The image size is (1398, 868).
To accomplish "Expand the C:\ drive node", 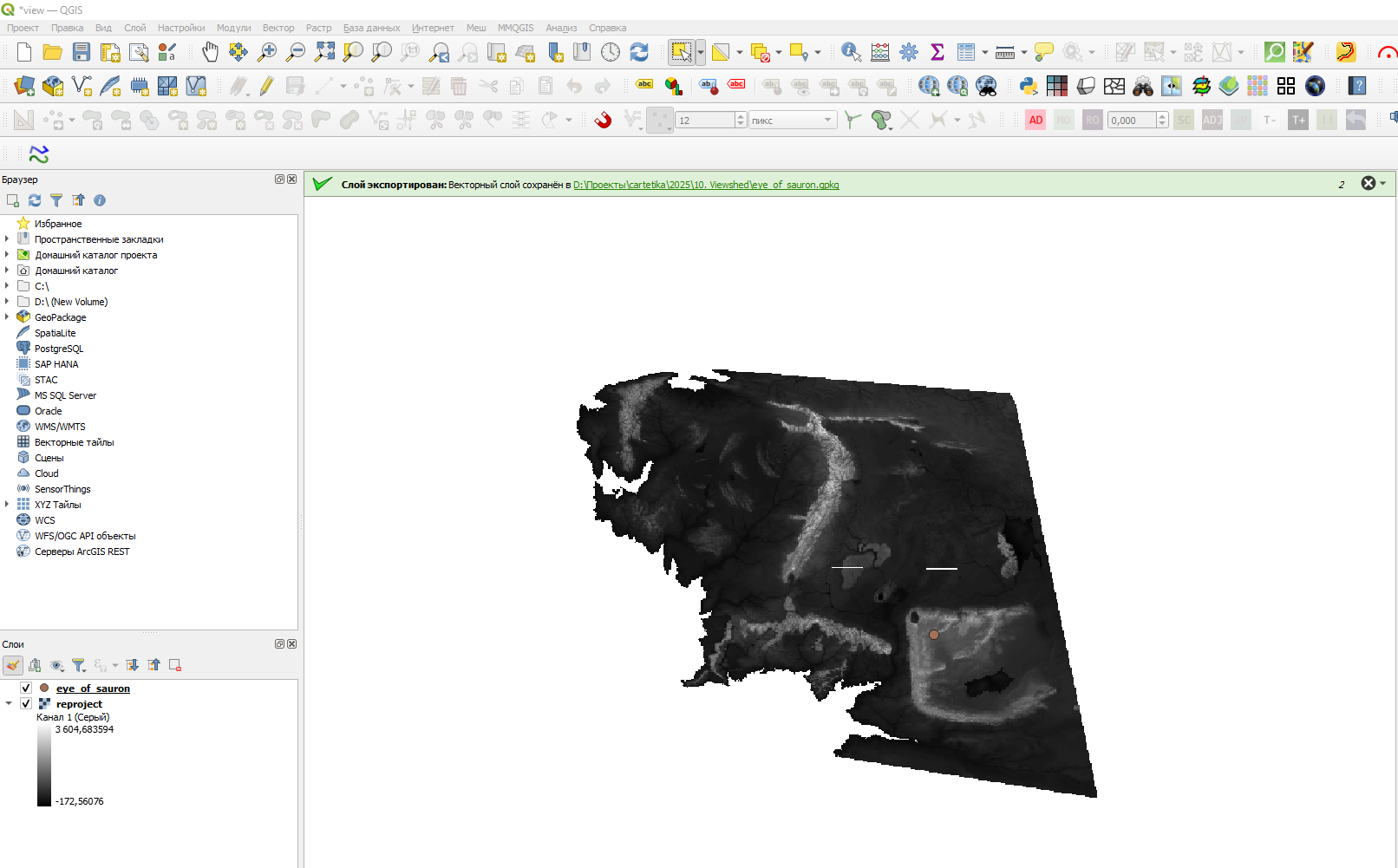I will [7, 286].
